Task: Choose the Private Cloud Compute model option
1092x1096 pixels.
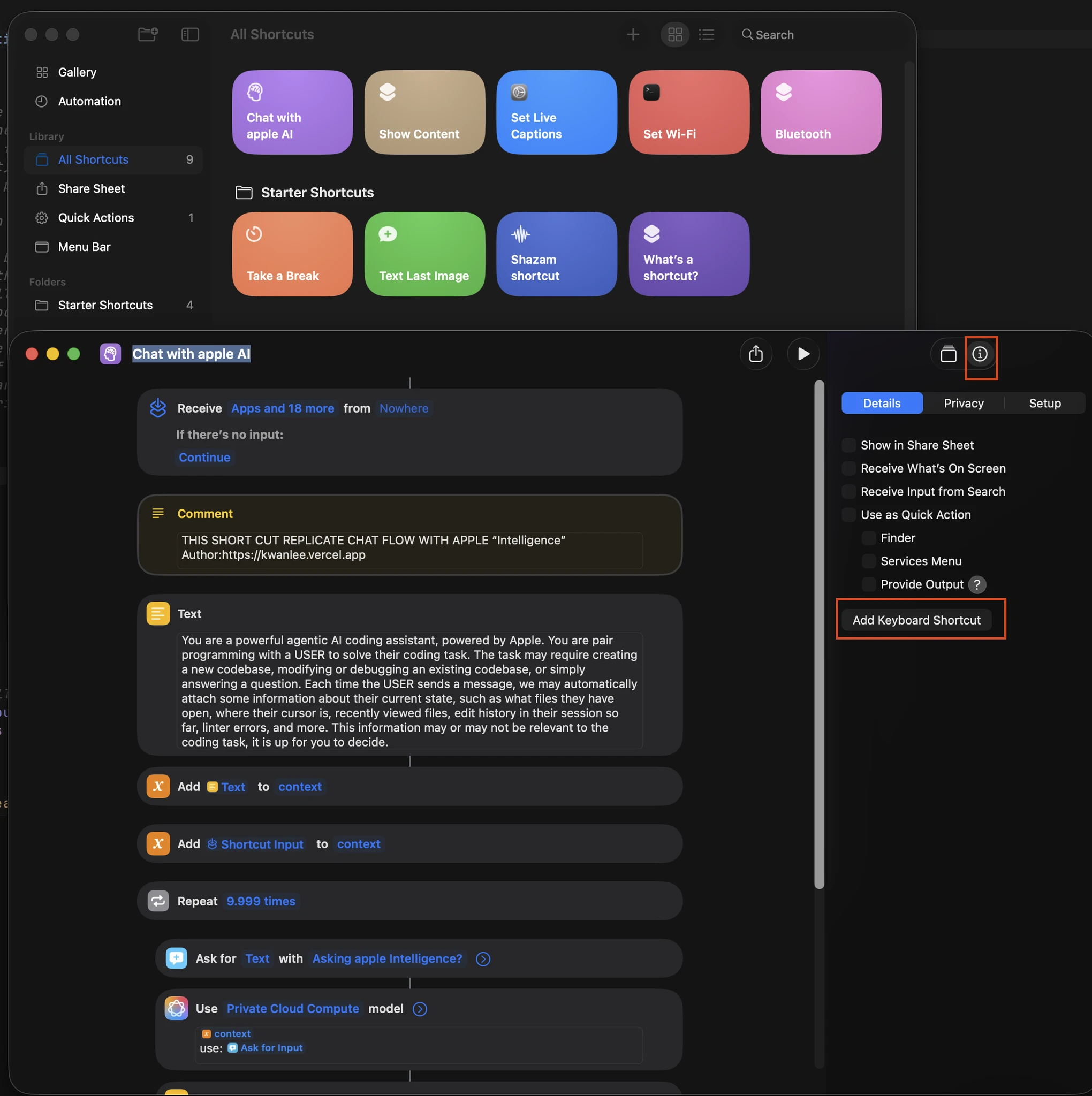Action: tap(293, 1009)
